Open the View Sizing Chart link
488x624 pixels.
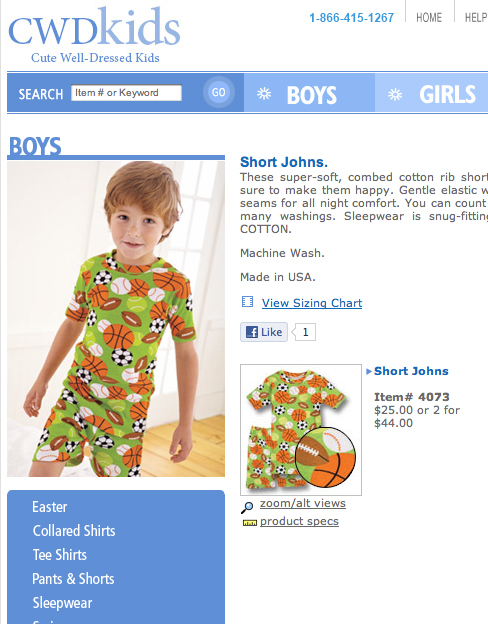312,303
